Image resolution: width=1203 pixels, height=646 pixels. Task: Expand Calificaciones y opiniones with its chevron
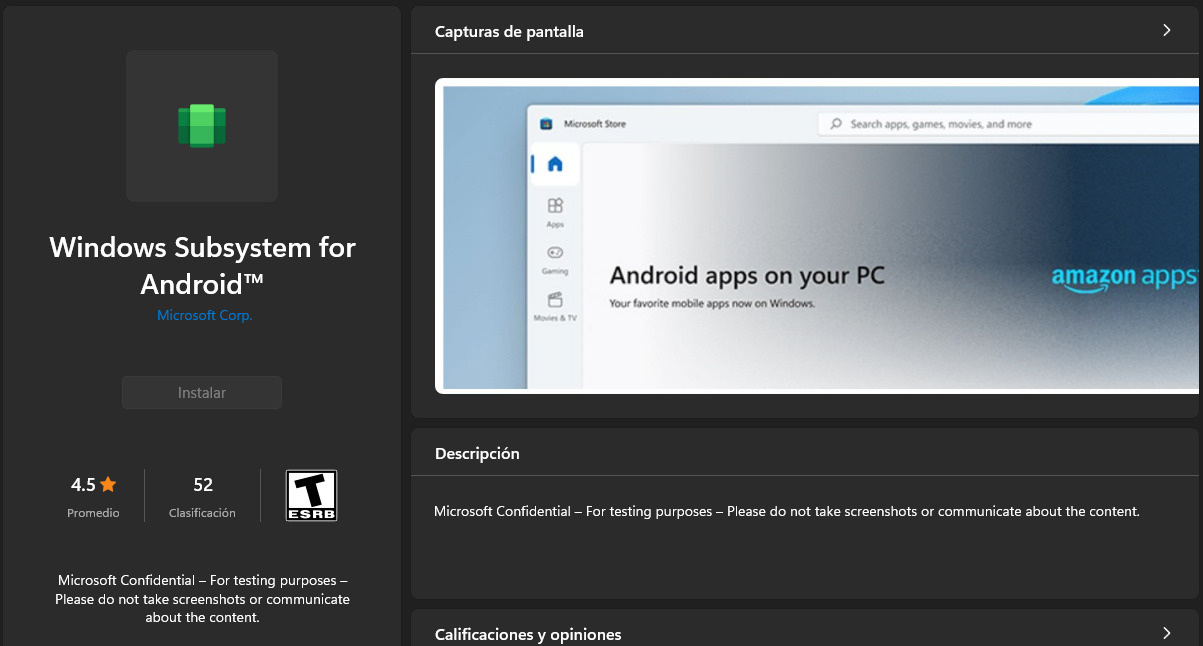coord(1166,633)
